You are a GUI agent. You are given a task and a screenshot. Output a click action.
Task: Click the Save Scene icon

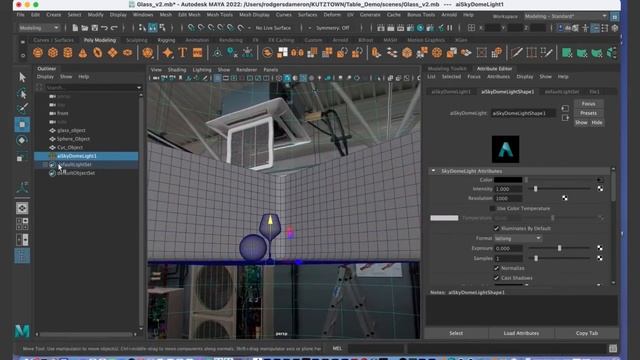tap(95, 28)
